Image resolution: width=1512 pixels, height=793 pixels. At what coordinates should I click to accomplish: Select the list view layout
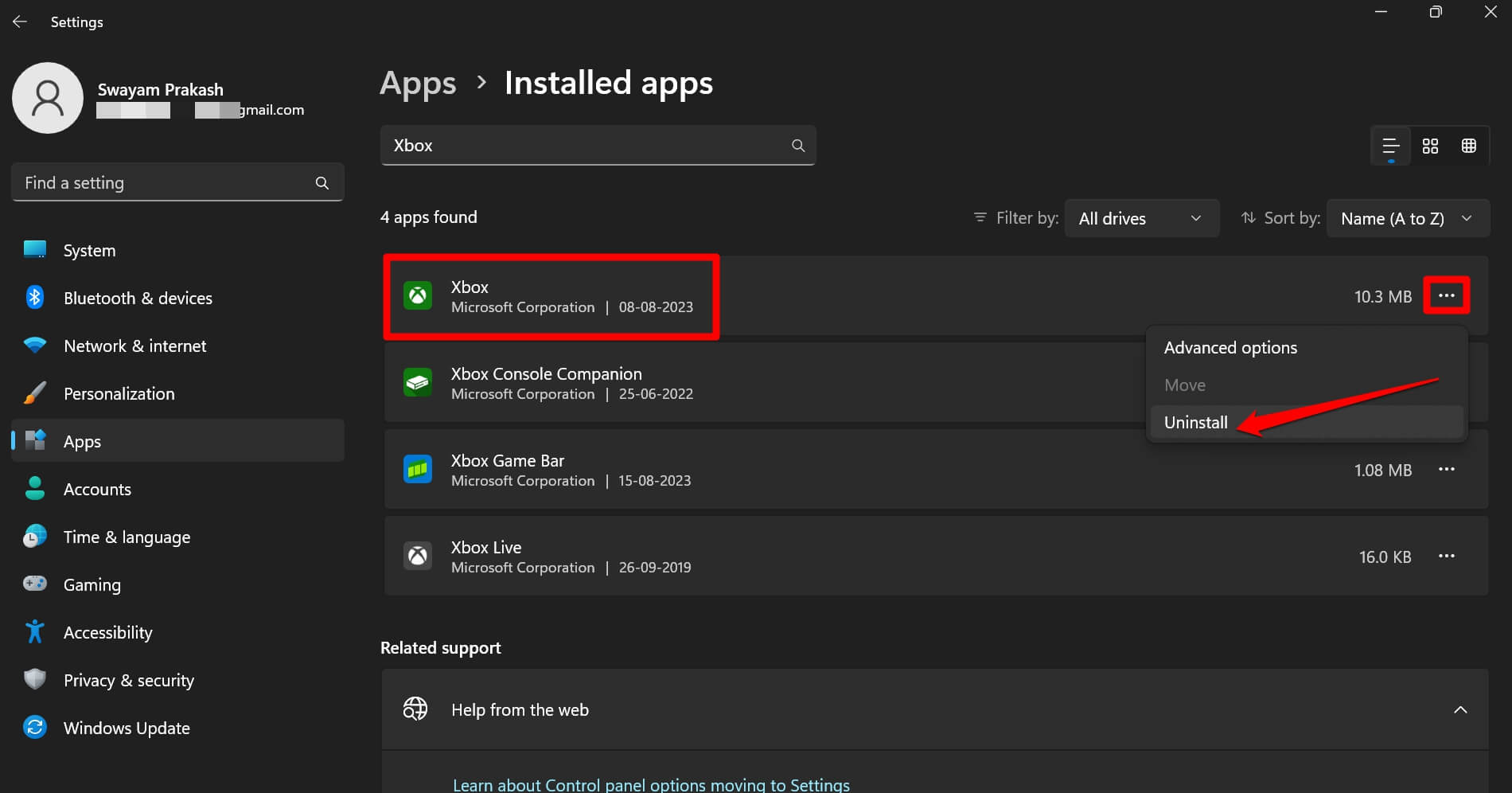(x=1390, y=146)
